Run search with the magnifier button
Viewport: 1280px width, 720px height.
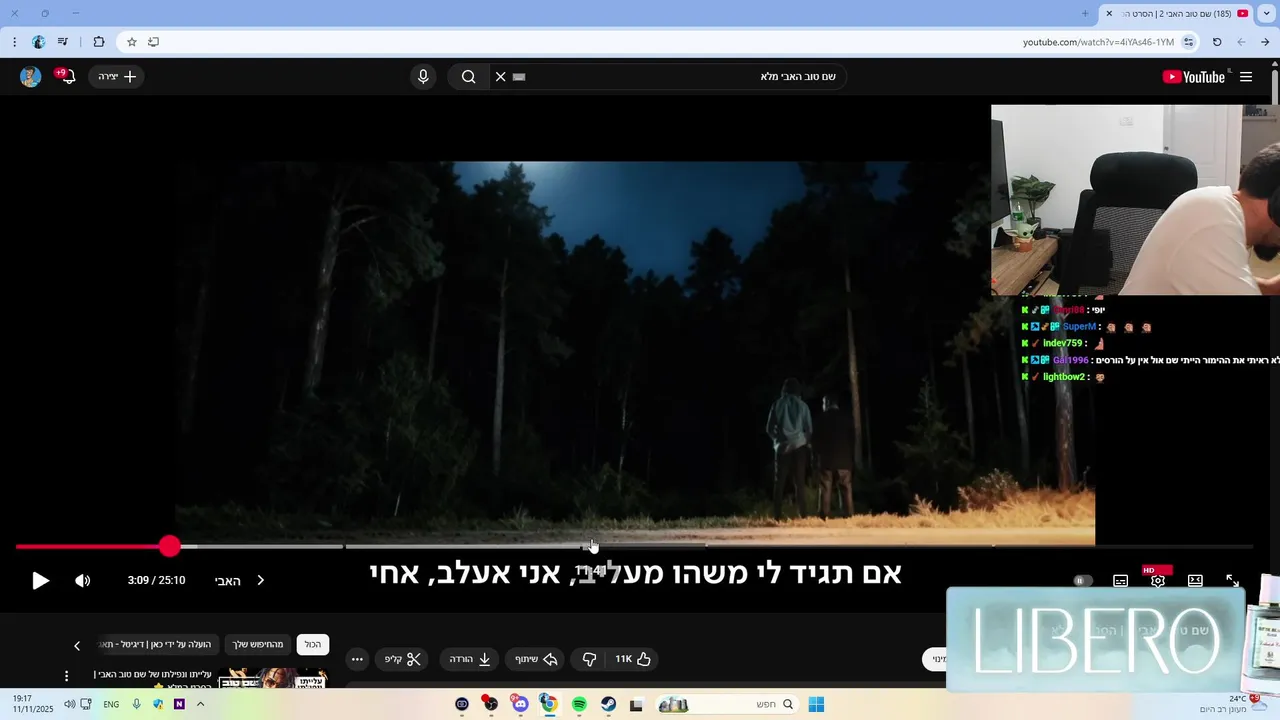(468, 77)
